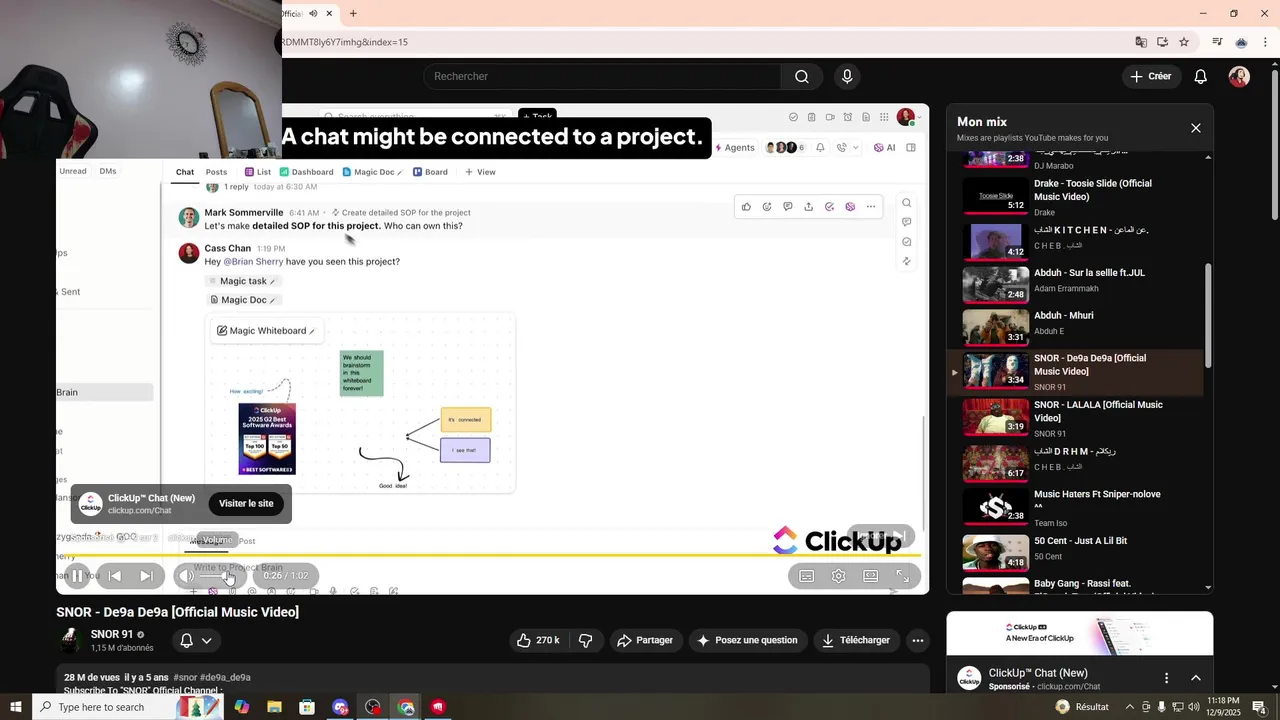
Task: Click the Télécharger download button
Action: click(x=856, y=640)
